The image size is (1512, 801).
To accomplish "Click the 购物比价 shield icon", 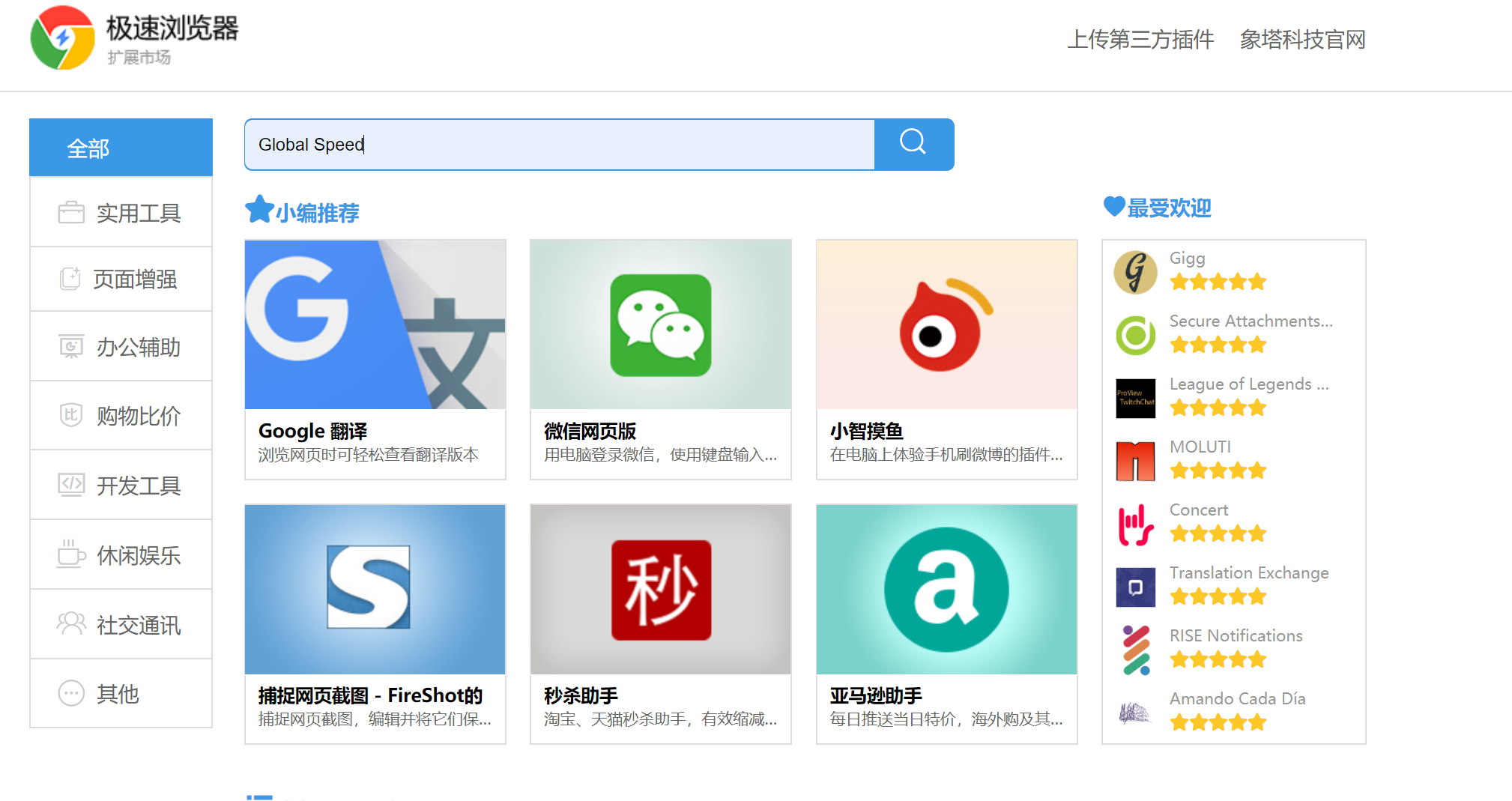I will (x=71, y=414).
